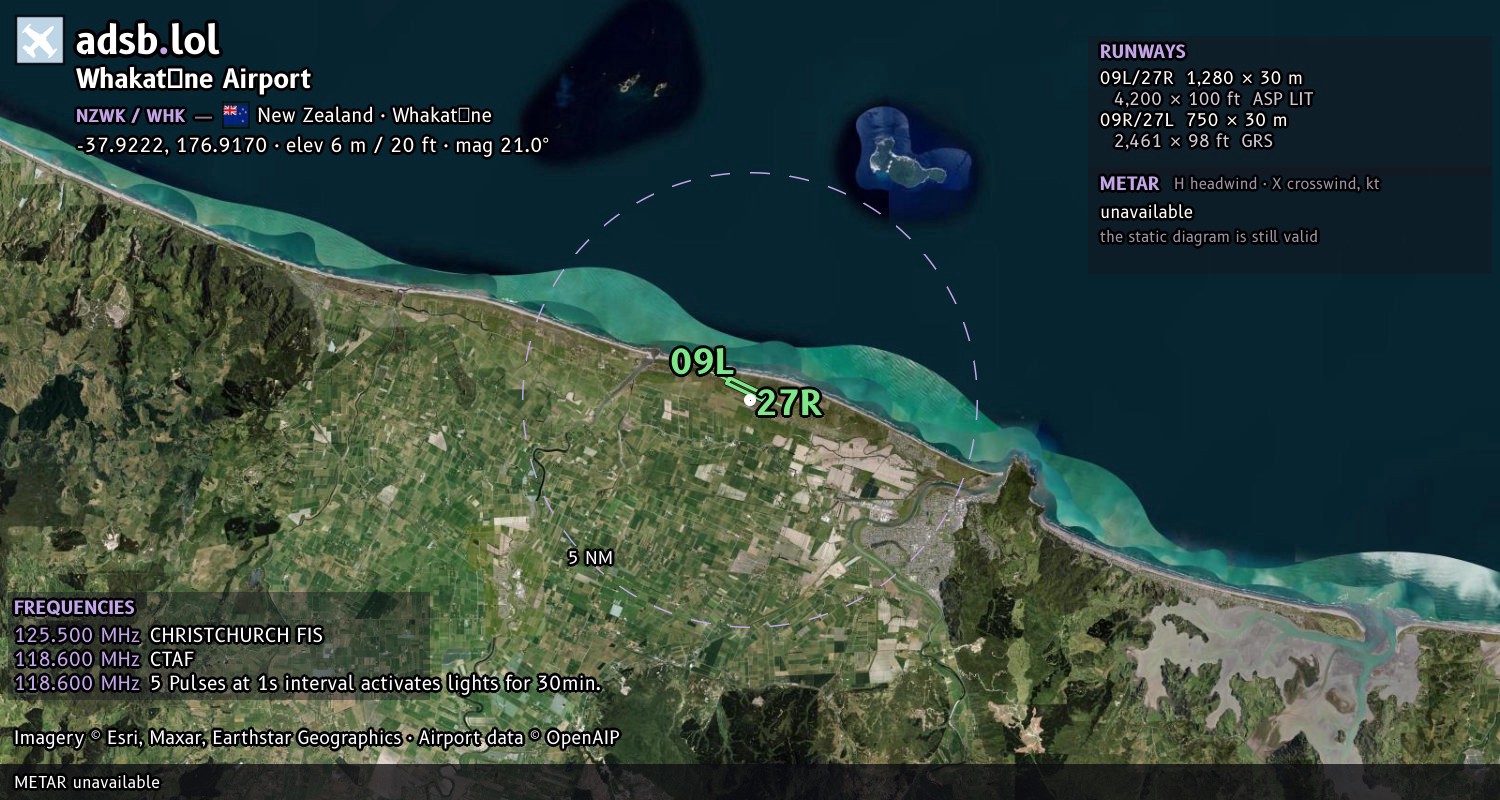Screen dimensions: 1500x800
Task: Select 'the static diagram is still valid' note
Action: click(x=1208, y=237)
